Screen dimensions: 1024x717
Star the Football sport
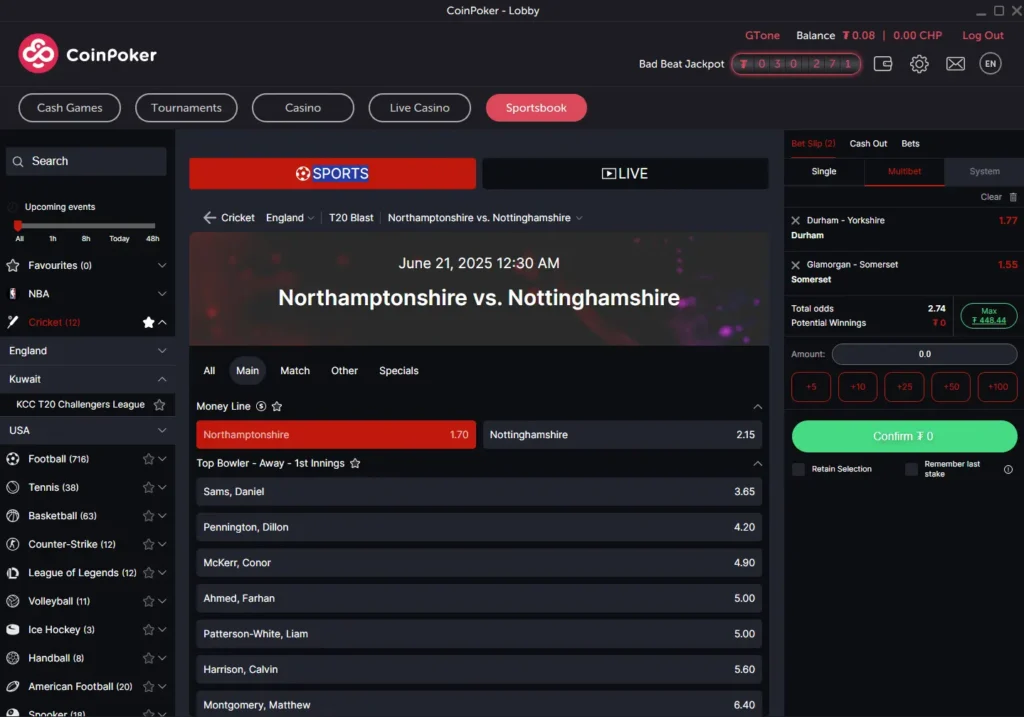coord(148,458)
